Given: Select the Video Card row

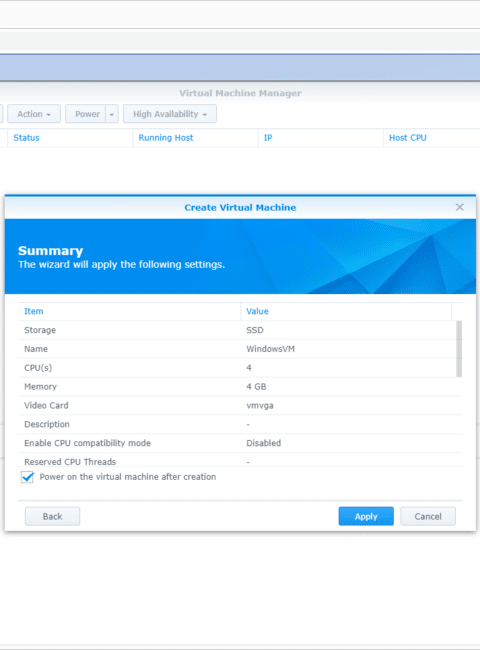Looking at the screenshot, I should click(x=240, y=405).
